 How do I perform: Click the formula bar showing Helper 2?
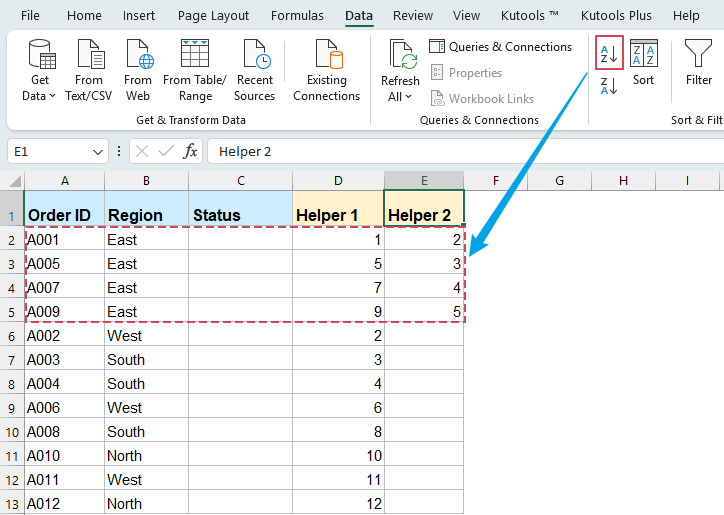(465, 151)
